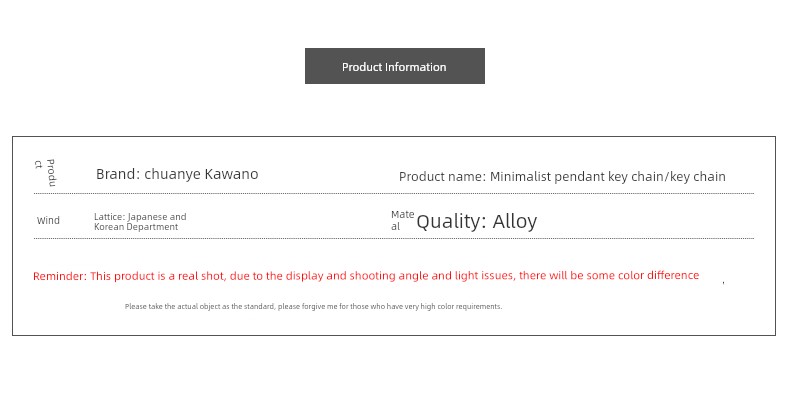Click the 'Quality:' large label
Viewport: 790px width, 403px height.
tap(451, 221)
